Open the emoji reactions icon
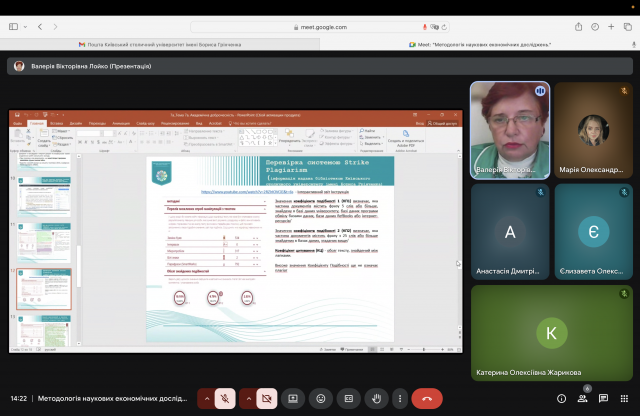Screen dimensions: 640x416 click(x=321, y=398)
